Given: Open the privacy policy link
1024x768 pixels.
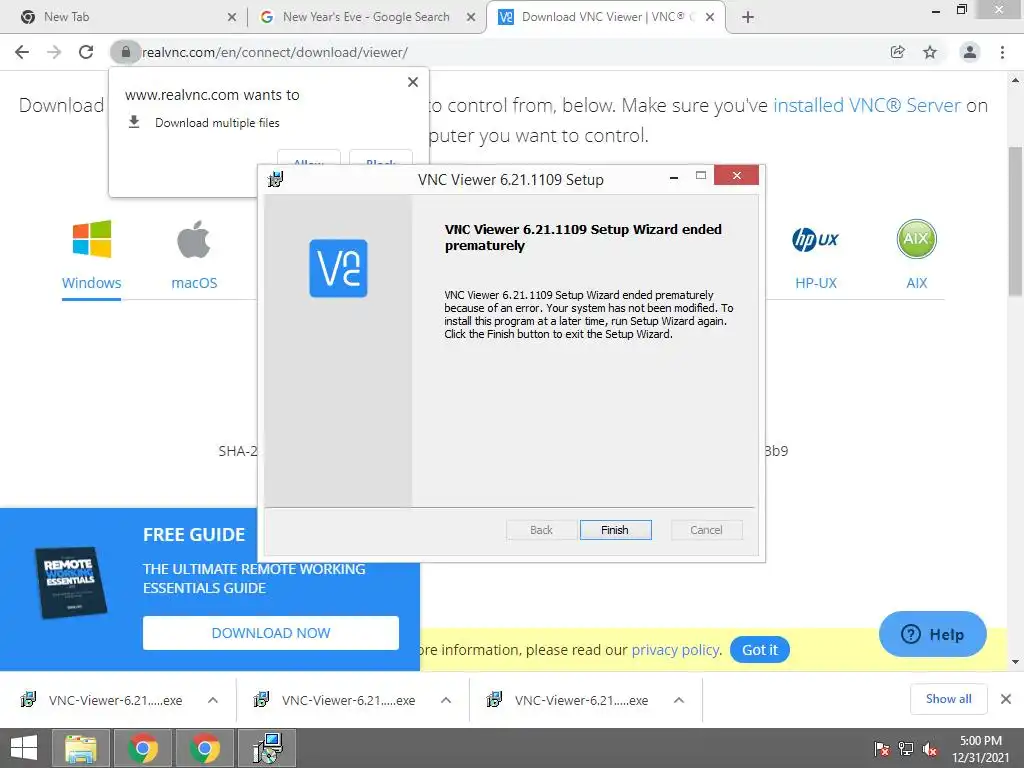Looking at the screenshot, I should pyautogui.click(x=675, y=650).
